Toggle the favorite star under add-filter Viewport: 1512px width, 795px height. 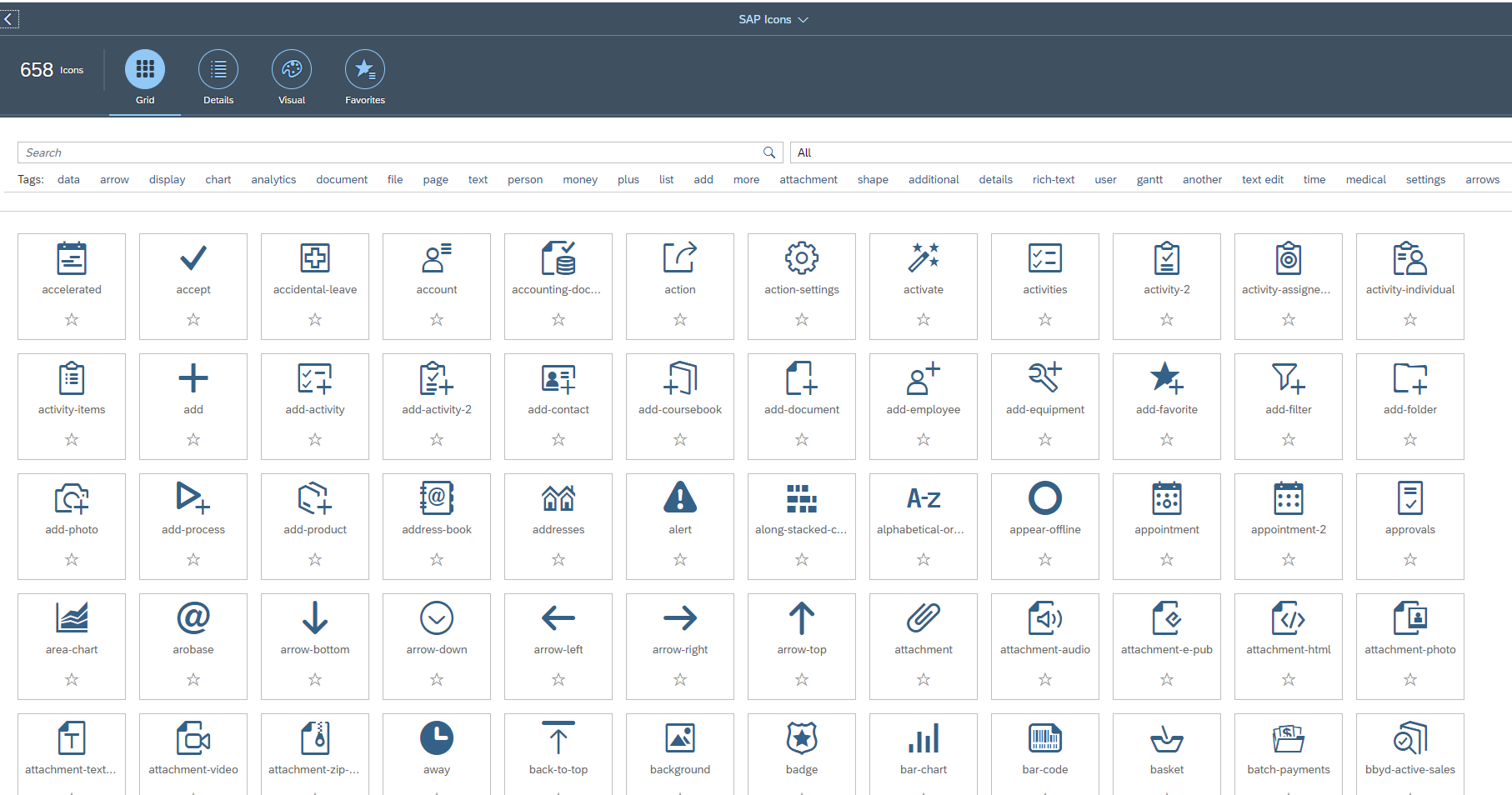[x=1288, y=439]
